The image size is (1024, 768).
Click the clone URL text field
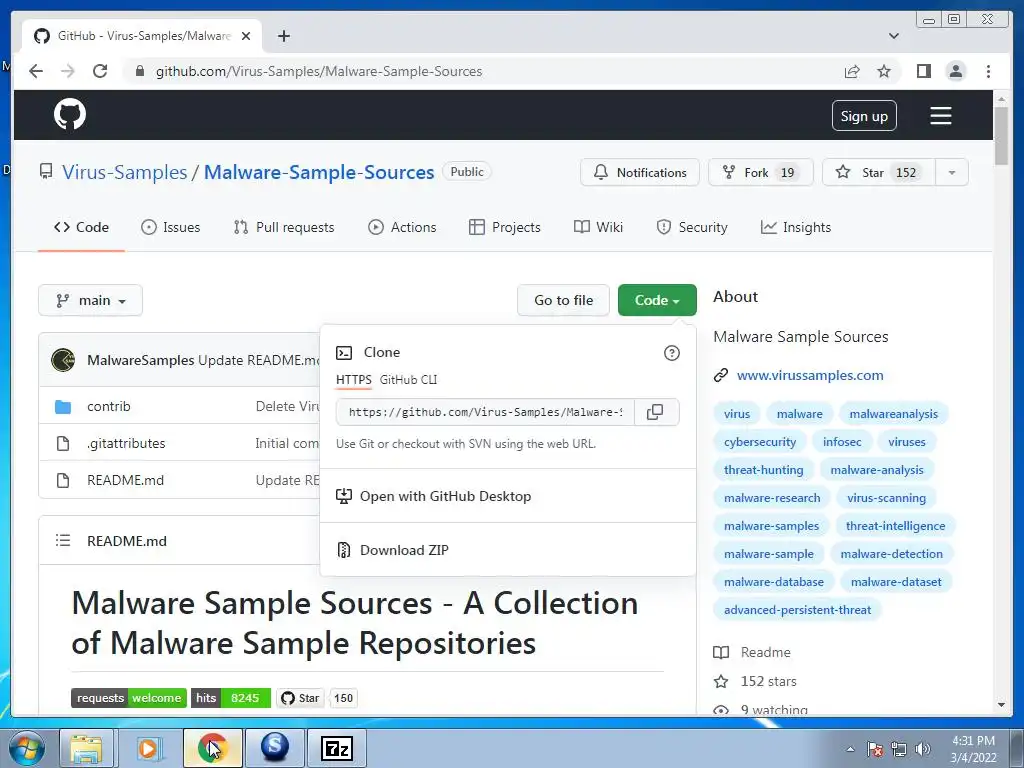[x=485, y=412]
